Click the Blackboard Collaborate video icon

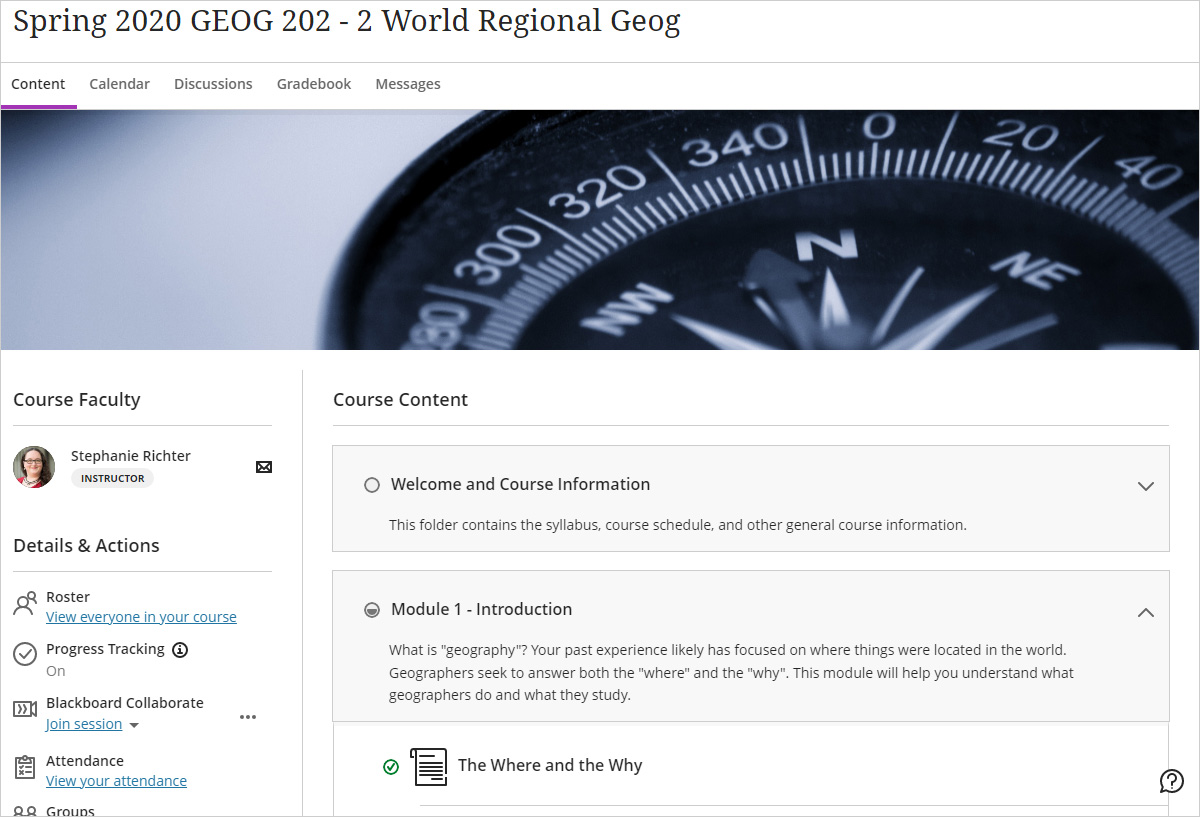25,710
